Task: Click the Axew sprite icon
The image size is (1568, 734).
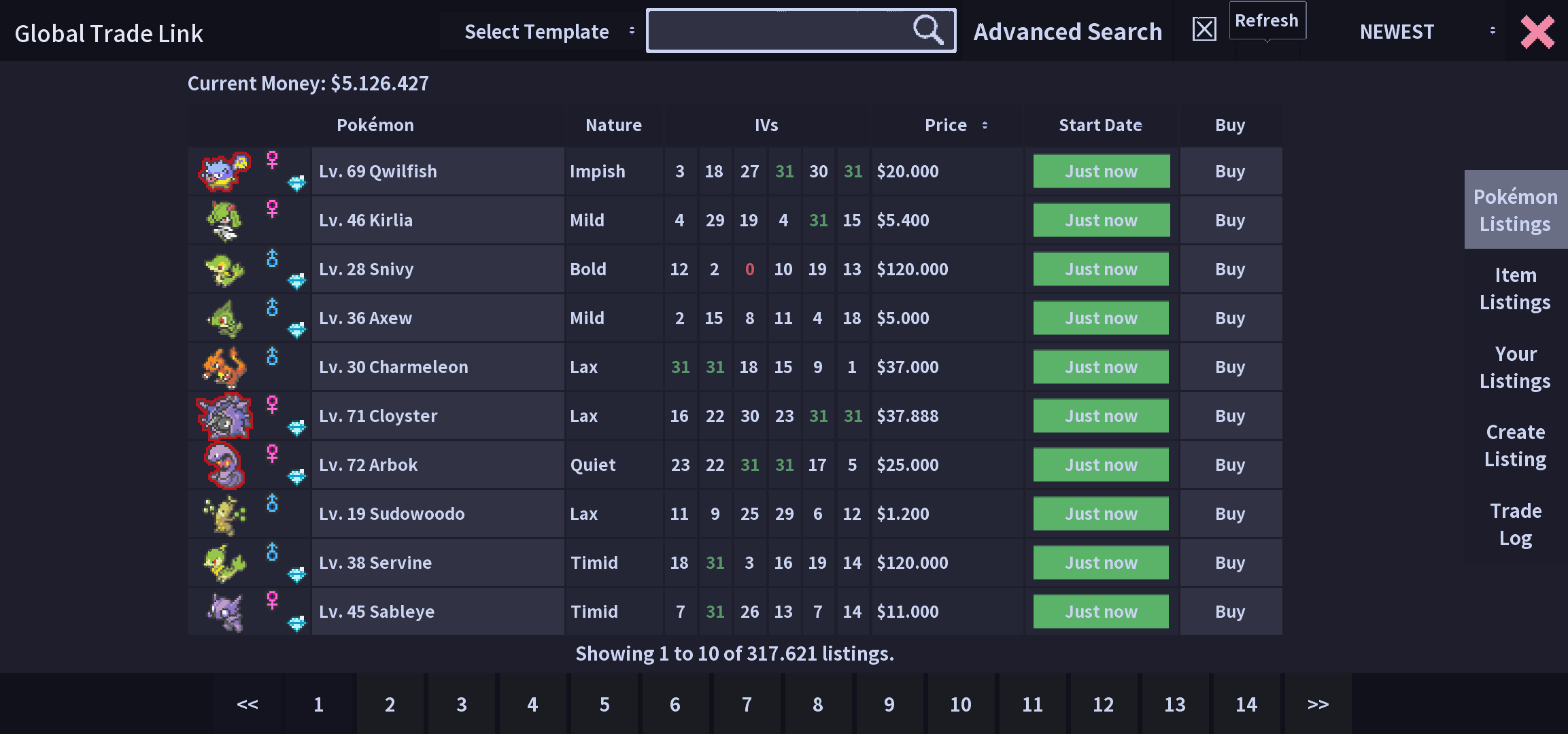Action: click(x=225, y=319)
